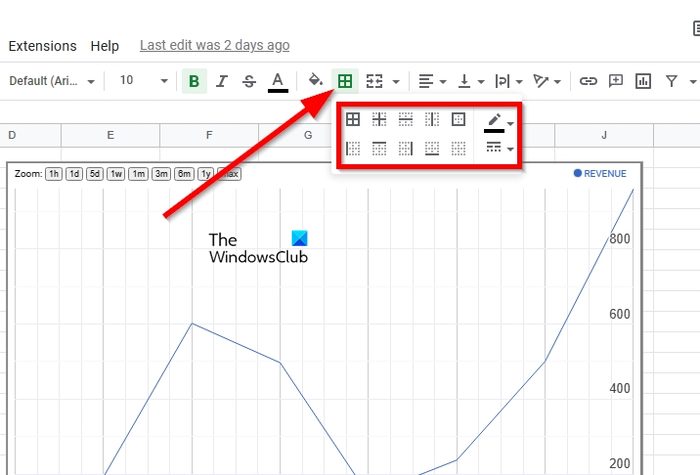700x475 pixels.
Task: Apply horizontal borders option
Action: 405,119
